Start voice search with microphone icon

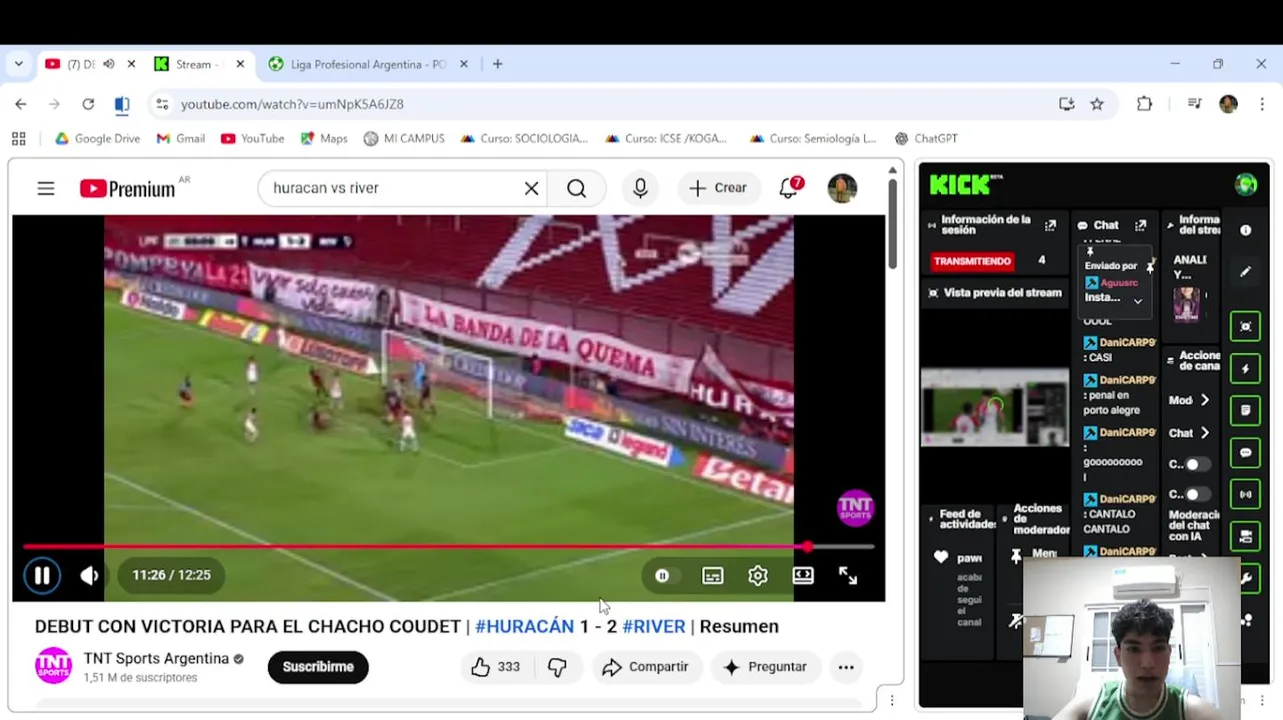pyautogui.click(x=640, y=188)
